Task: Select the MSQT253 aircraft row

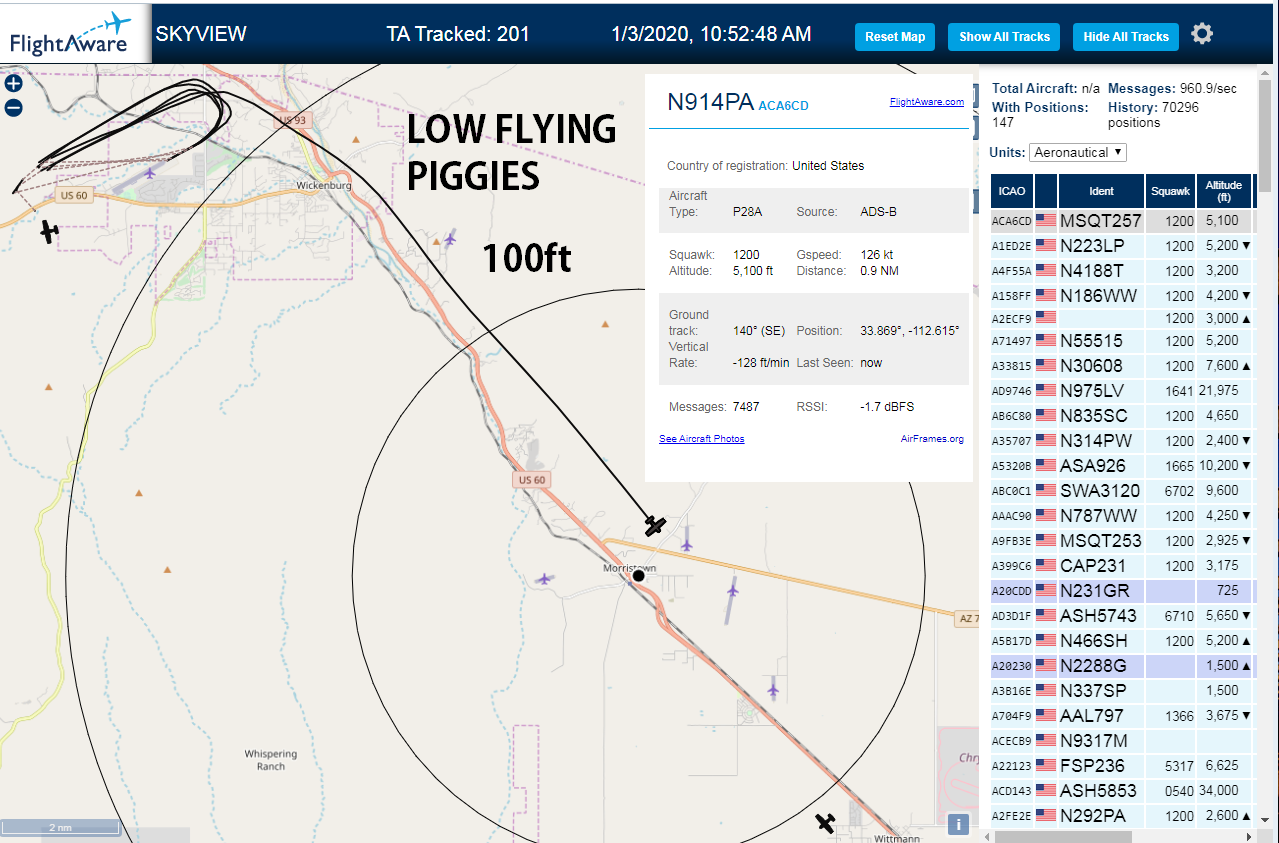Action: click(1122, 540)
